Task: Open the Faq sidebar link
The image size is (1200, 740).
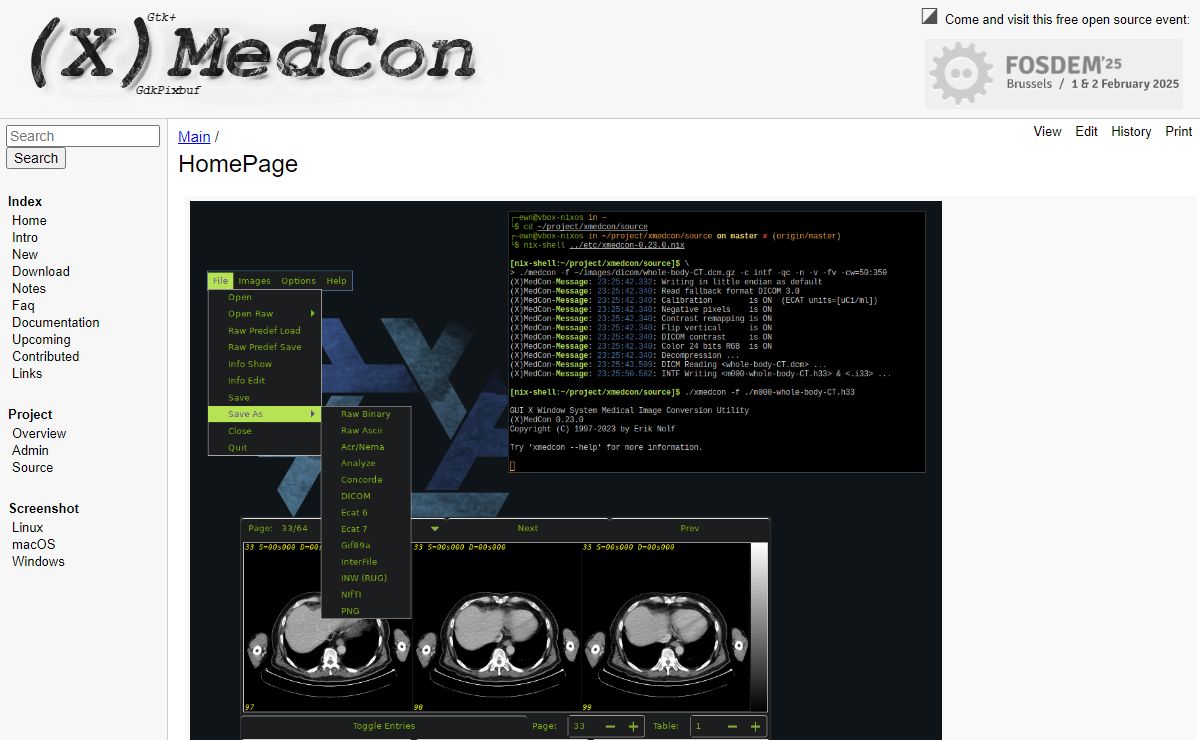Action: click(23, 305)
